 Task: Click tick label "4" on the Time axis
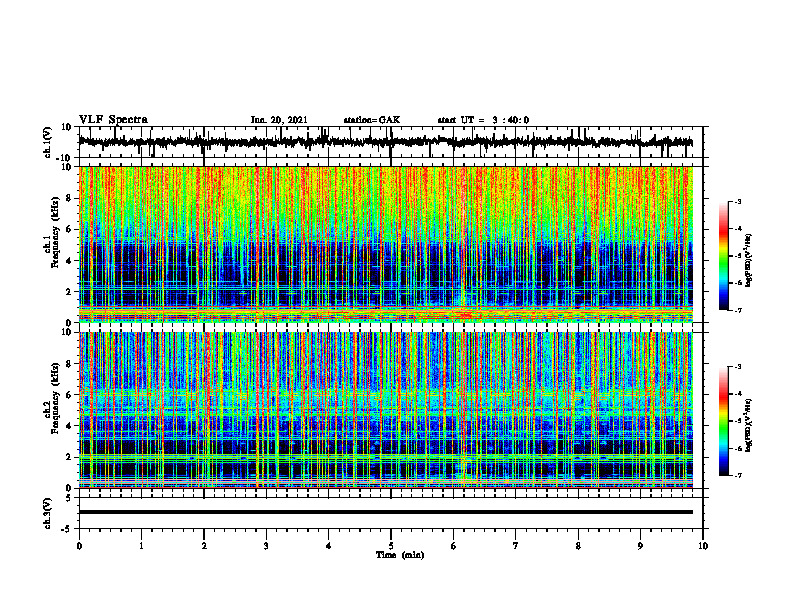pos(329,546)
